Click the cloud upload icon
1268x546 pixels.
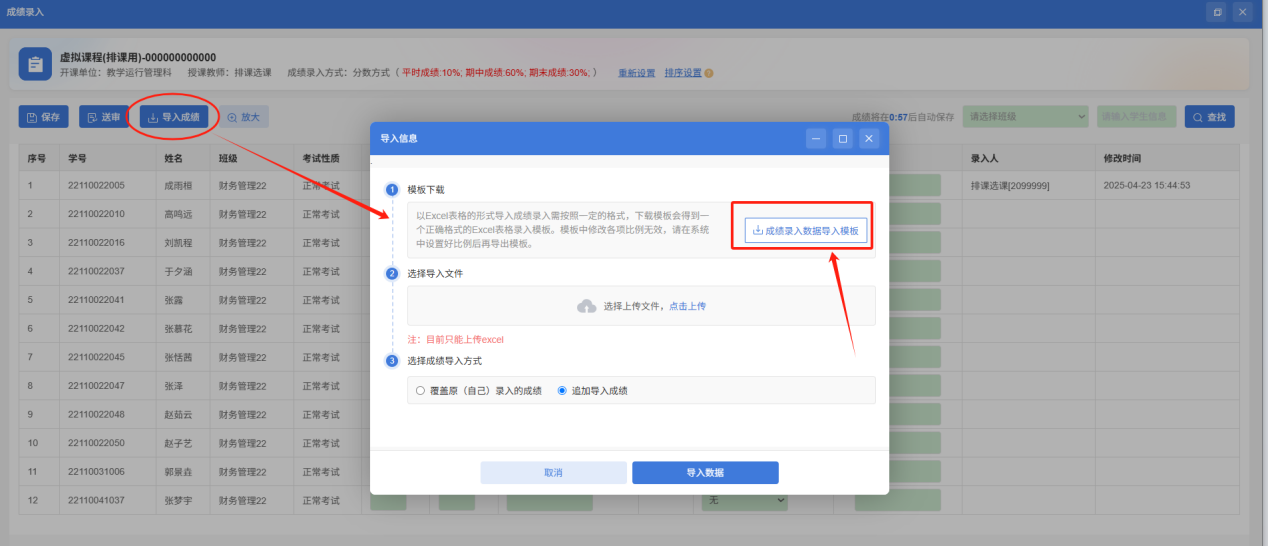pyautogui.click(x=587, y=306)
